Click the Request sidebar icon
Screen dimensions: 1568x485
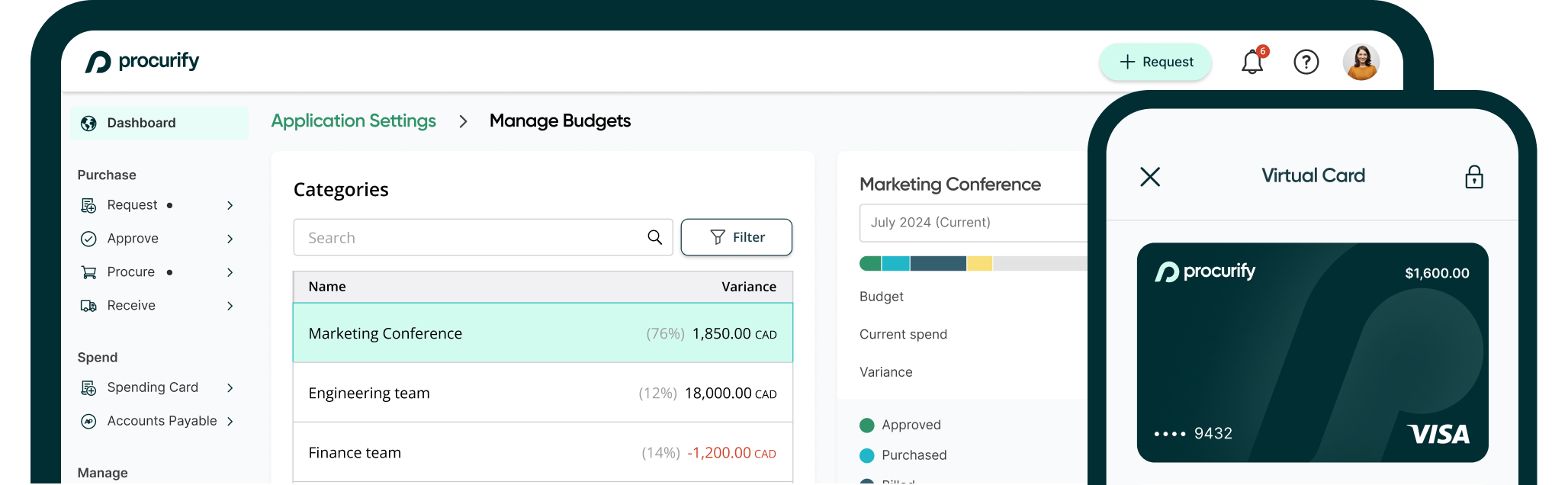tap(88, 205)
